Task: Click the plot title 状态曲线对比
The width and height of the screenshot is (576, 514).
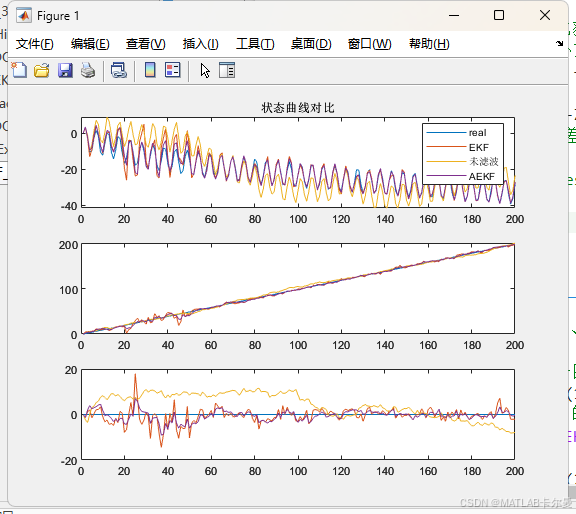Action: (x=298, y=108)
